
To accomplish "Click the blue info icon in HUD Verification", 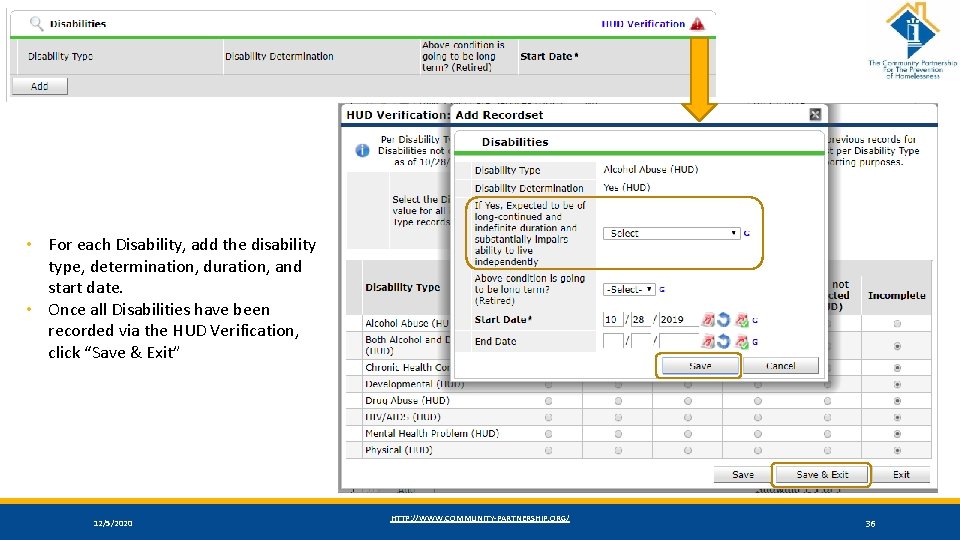I will [x=362, y=150].
